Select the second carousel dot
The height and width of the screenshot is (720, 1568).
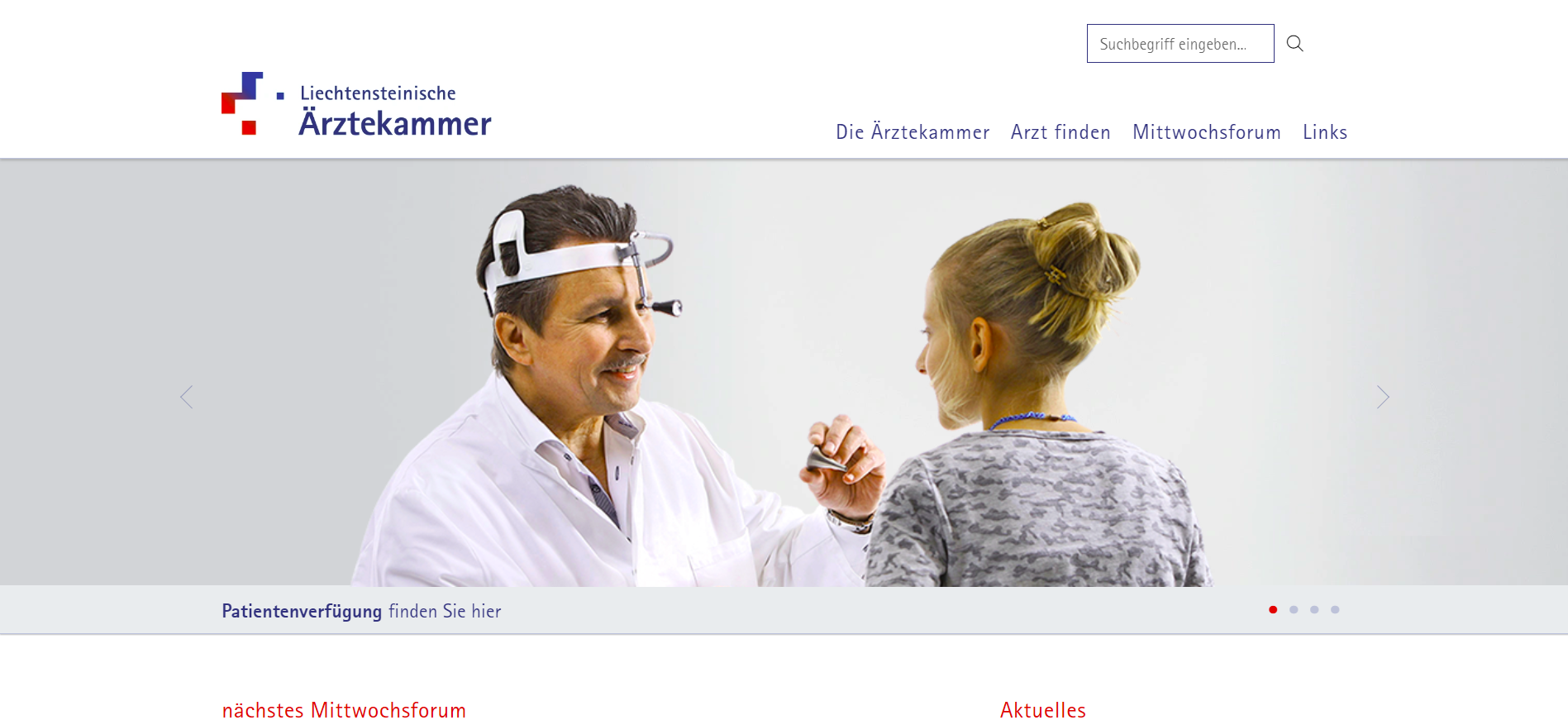[1294, 610]
